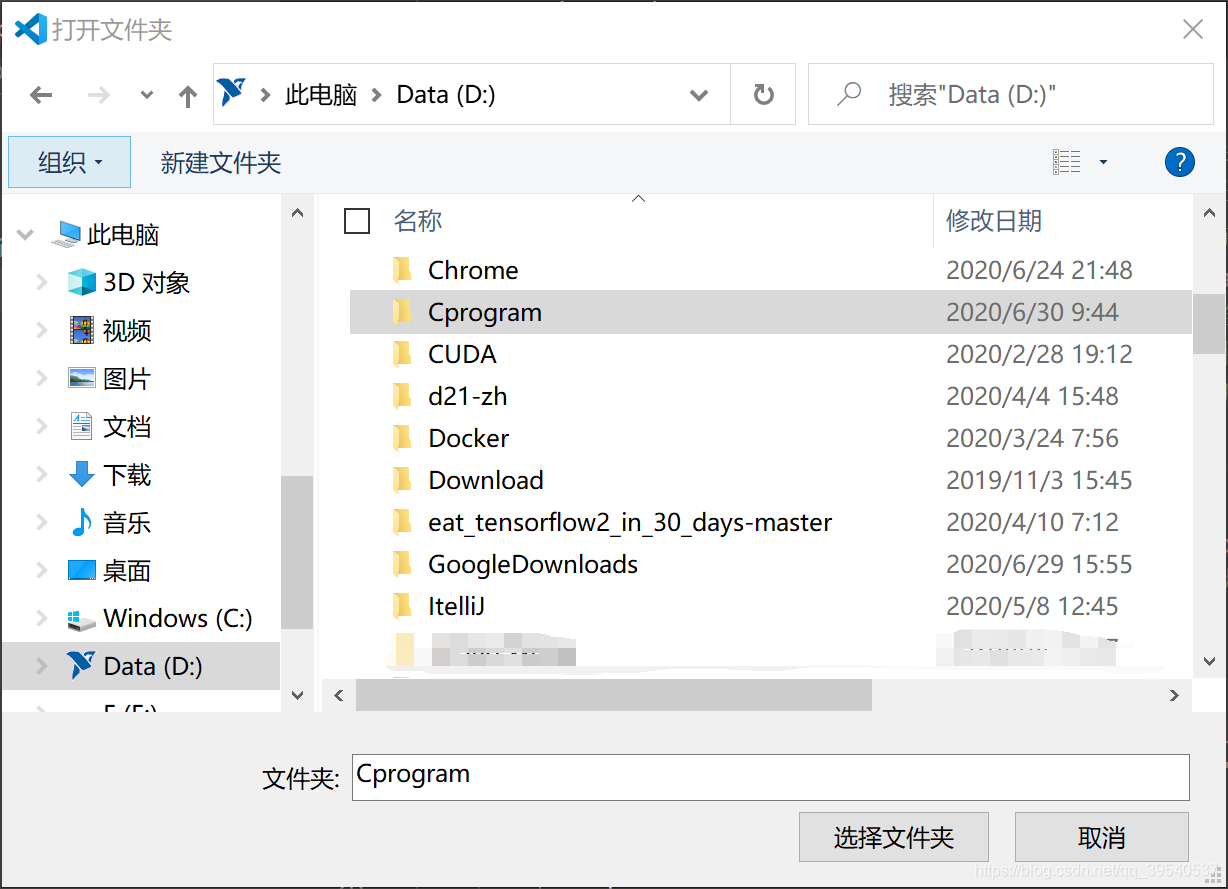The image size is (1228, 889).
Task: Expand the 此电脑 tree node
Action: pos(23,234)
